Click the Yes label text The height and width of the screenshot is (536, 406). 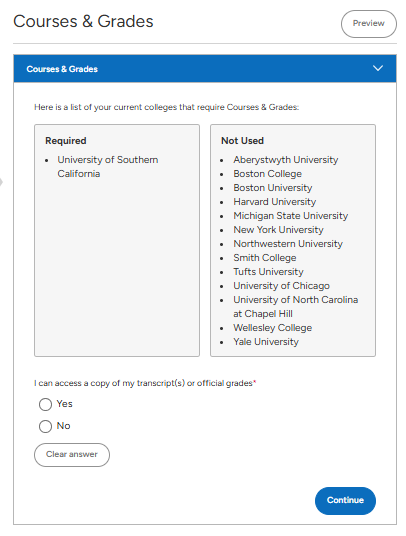click(65, 404)
